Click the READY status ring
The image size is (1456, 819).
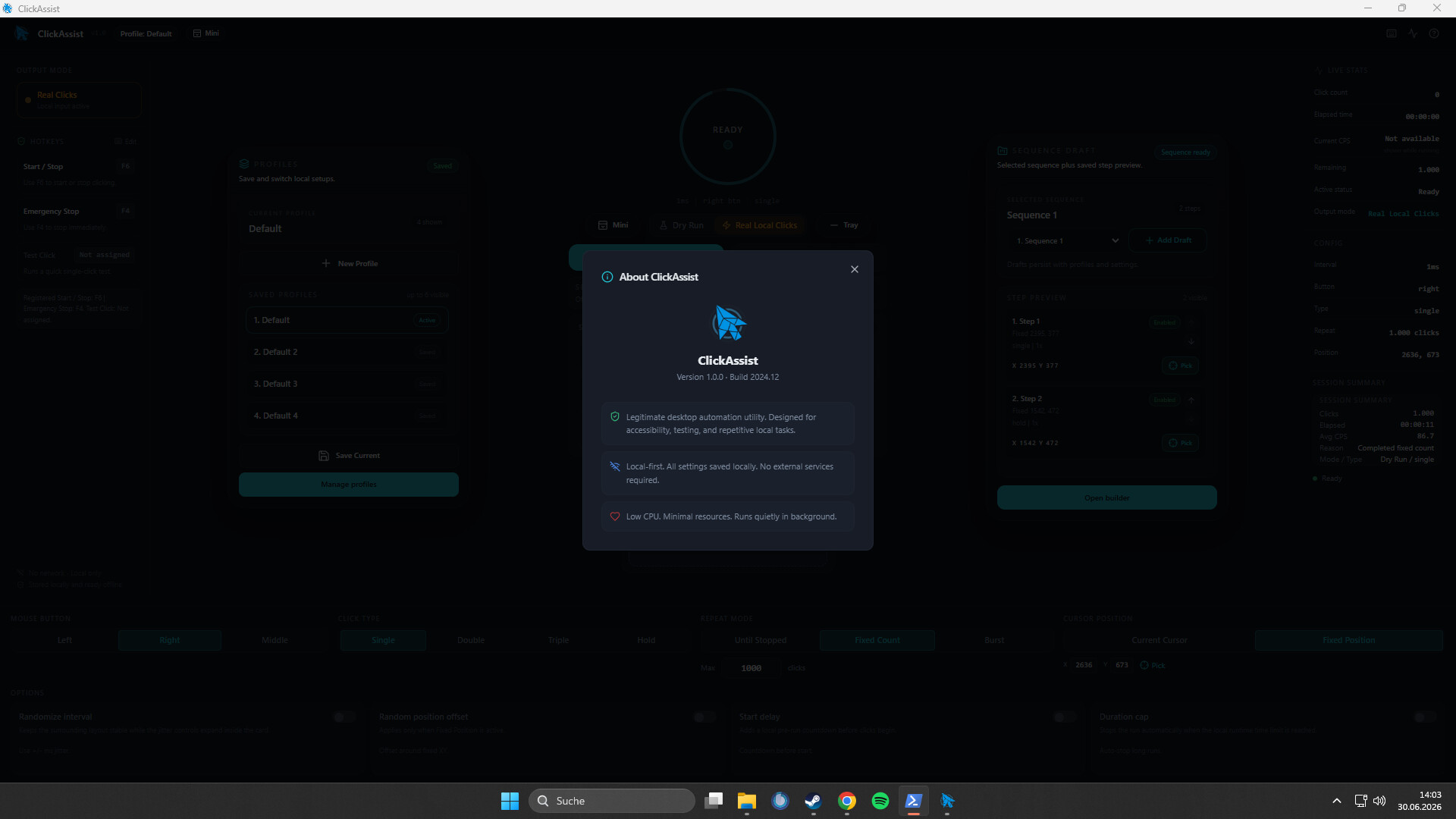click(x=728, y=136)
